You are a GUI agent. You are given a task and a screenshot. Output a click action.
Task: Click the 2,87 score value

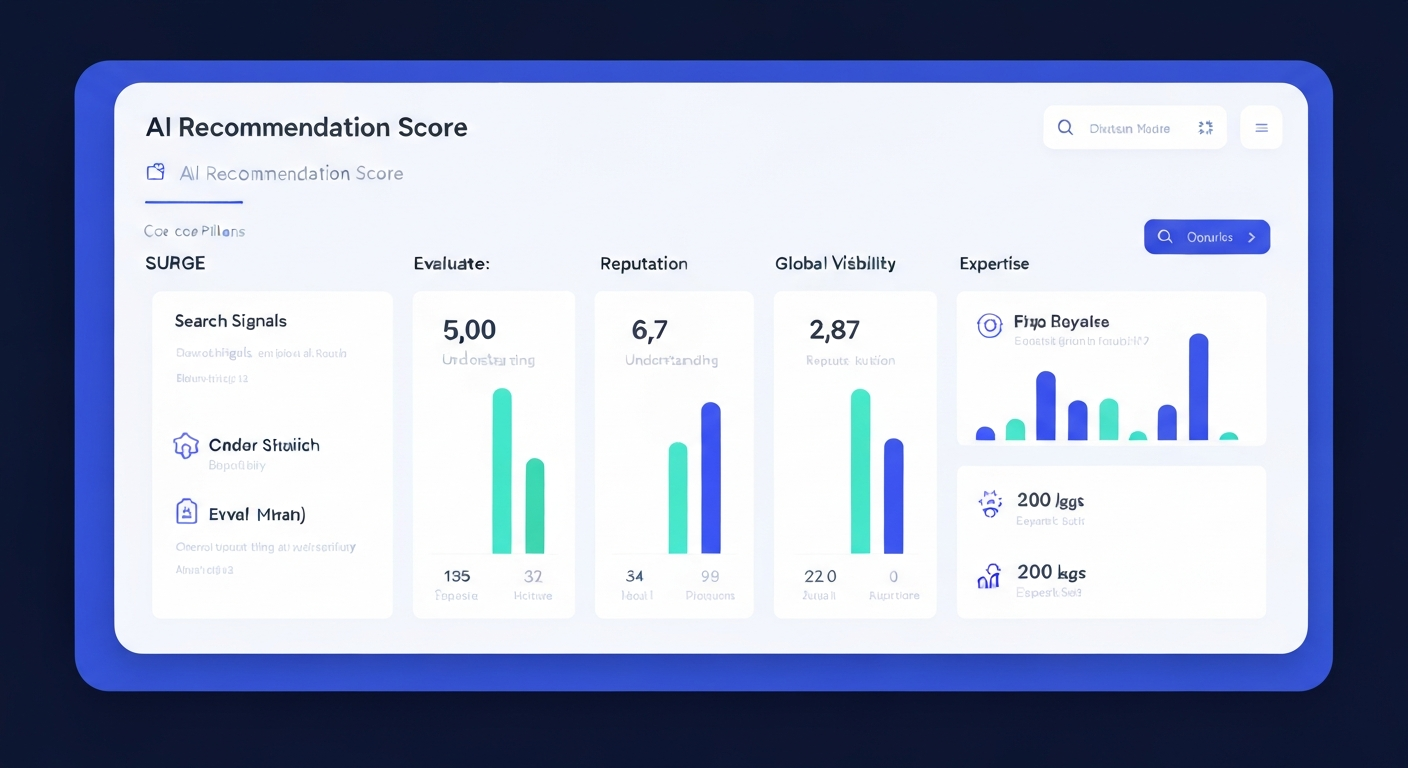835,329
